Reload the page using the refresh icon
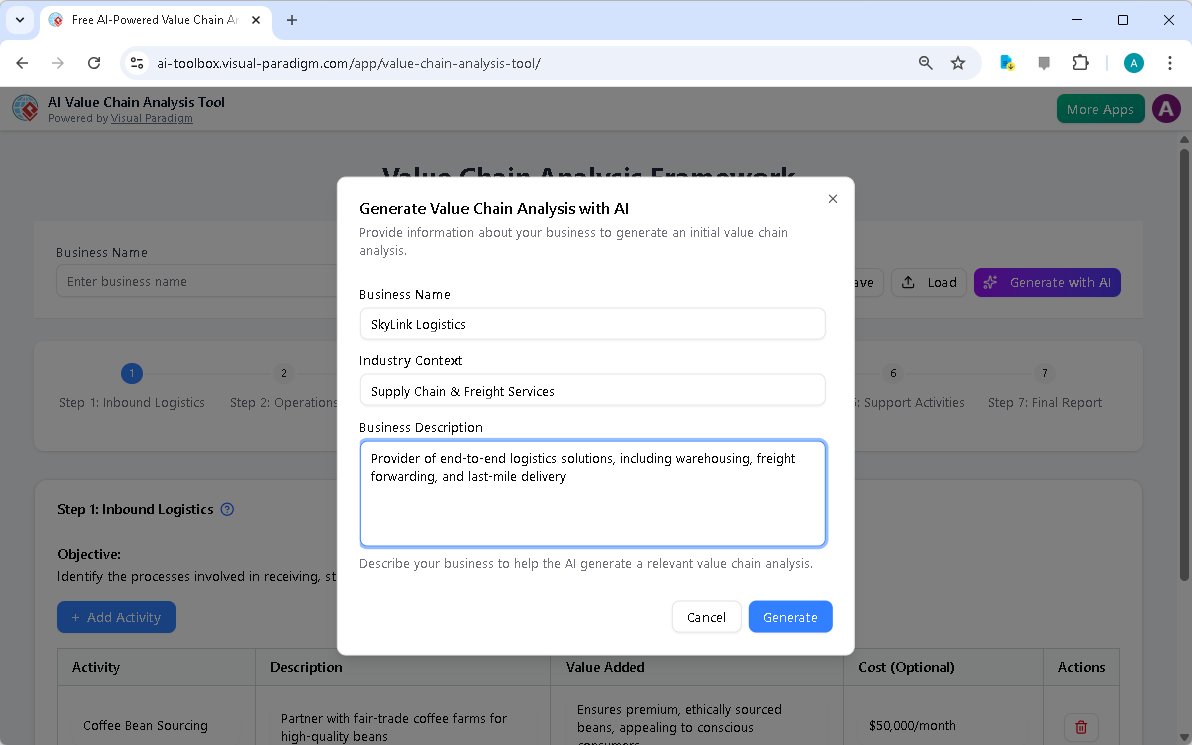This screenshot has width=1192, height=745. (x=94, y=63)
